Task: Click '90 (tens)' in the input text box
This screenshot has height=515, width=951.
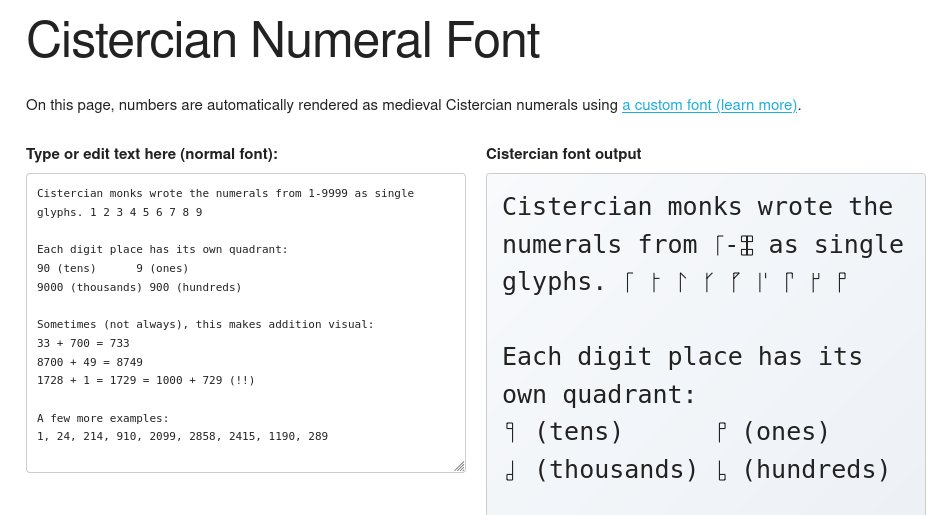Action: [66, 268]
